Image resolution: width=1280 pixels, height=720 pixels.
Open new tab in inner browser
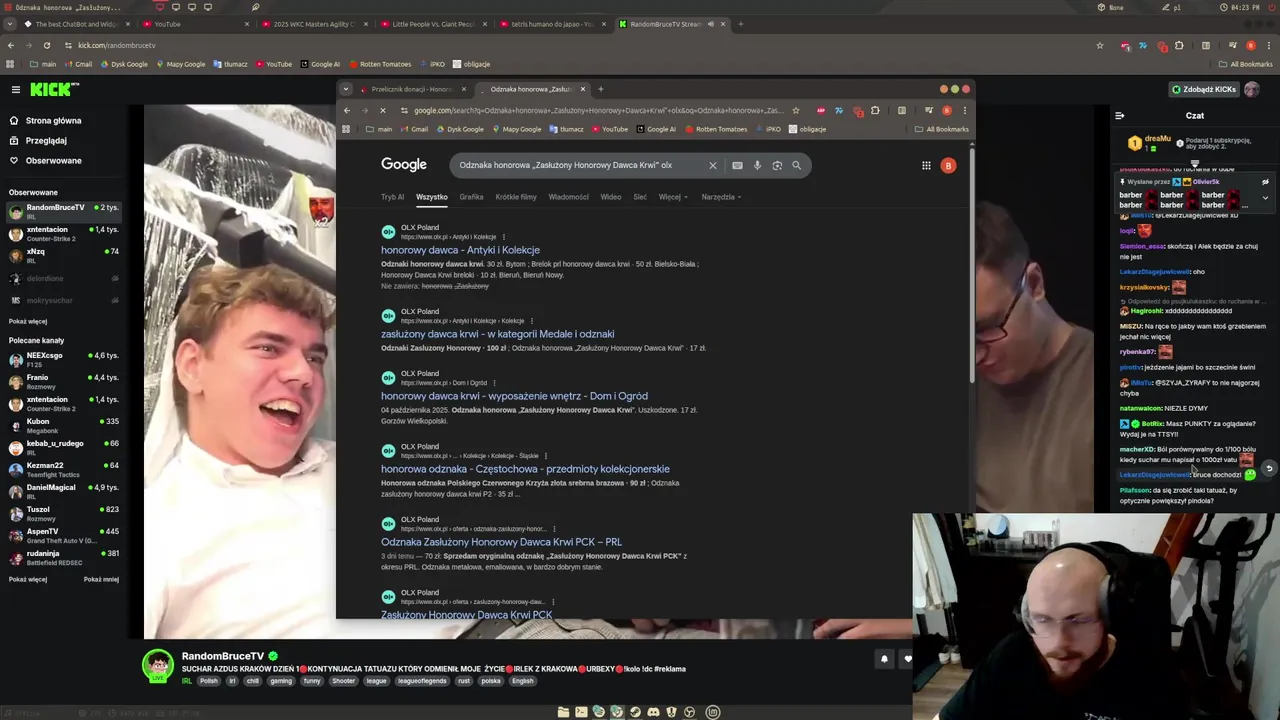(x=600, y=89)
